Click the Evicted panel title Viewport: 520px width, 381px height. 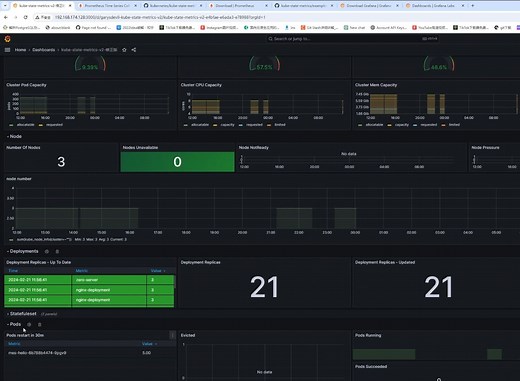[188, 335]
